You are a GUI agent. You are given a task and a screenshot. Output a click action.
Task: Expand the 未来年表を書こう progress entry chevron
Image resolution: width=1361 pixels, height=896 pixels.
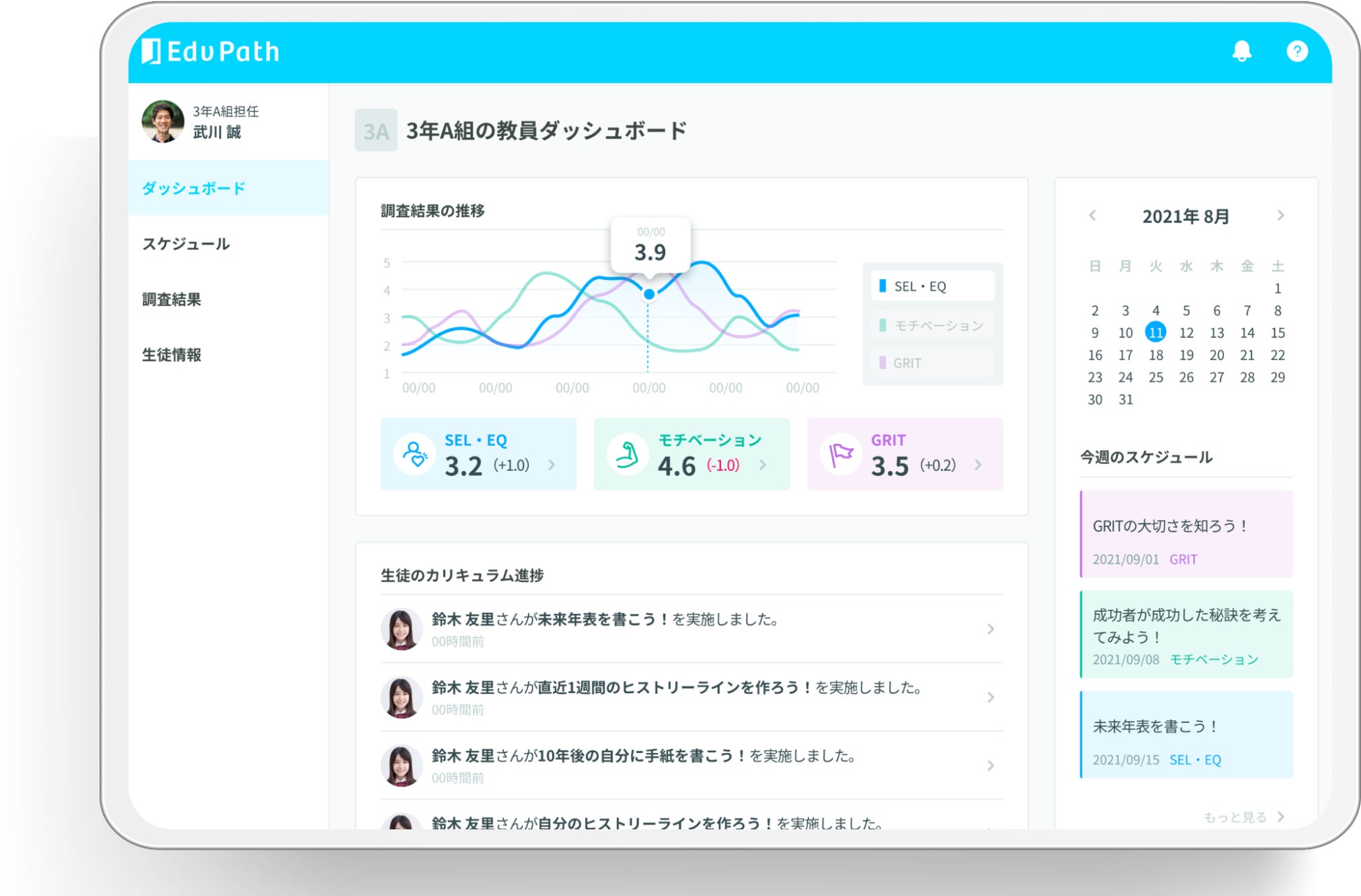990,629
